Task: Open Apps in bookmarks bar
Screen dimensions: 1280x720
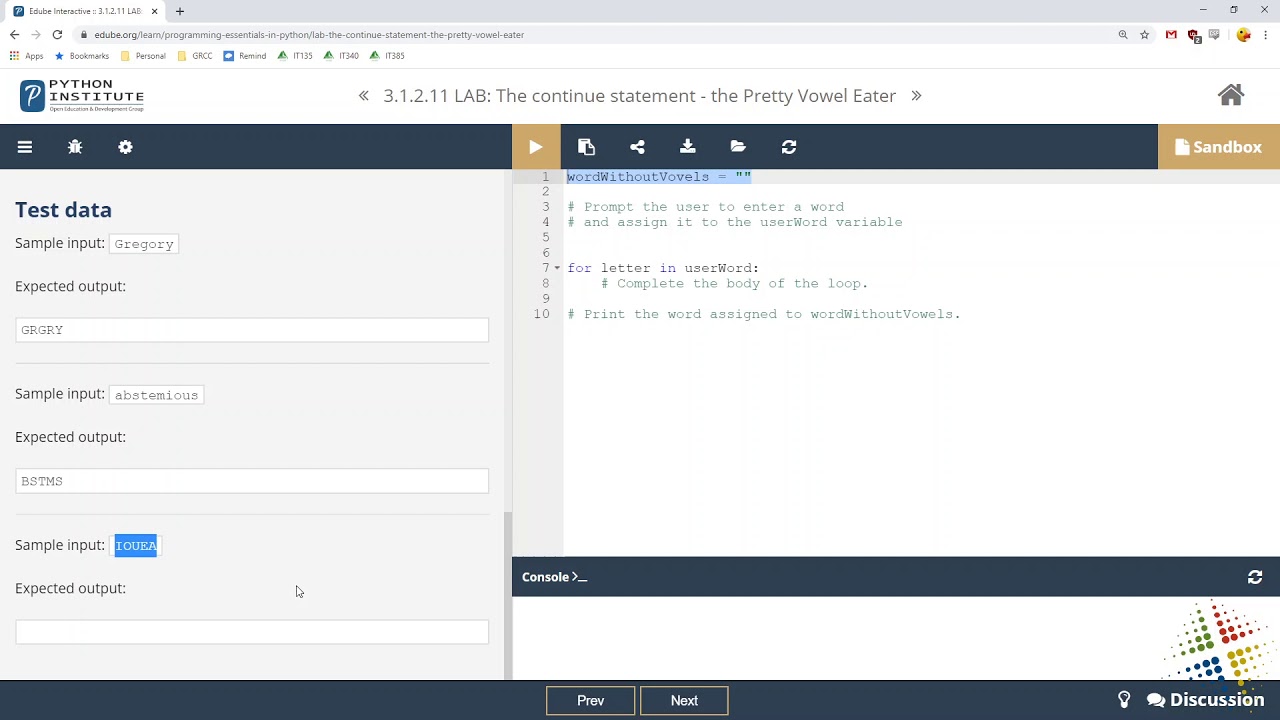Action: pyautogui.click(x=27, y=56)
